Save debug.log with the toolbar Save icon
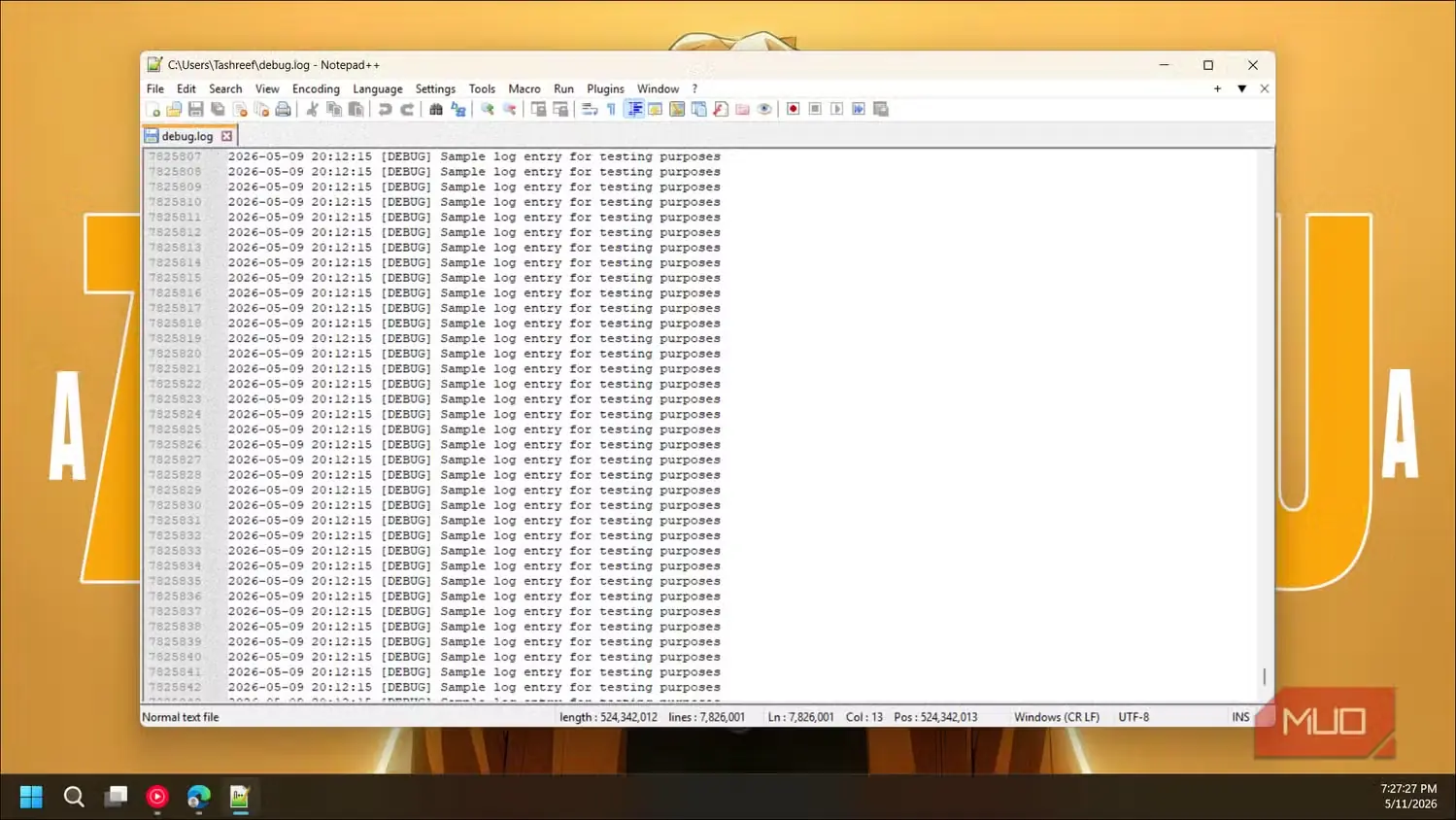This screenshot has width=1456, height=820. pyautogui.click(x=195, y=110)
